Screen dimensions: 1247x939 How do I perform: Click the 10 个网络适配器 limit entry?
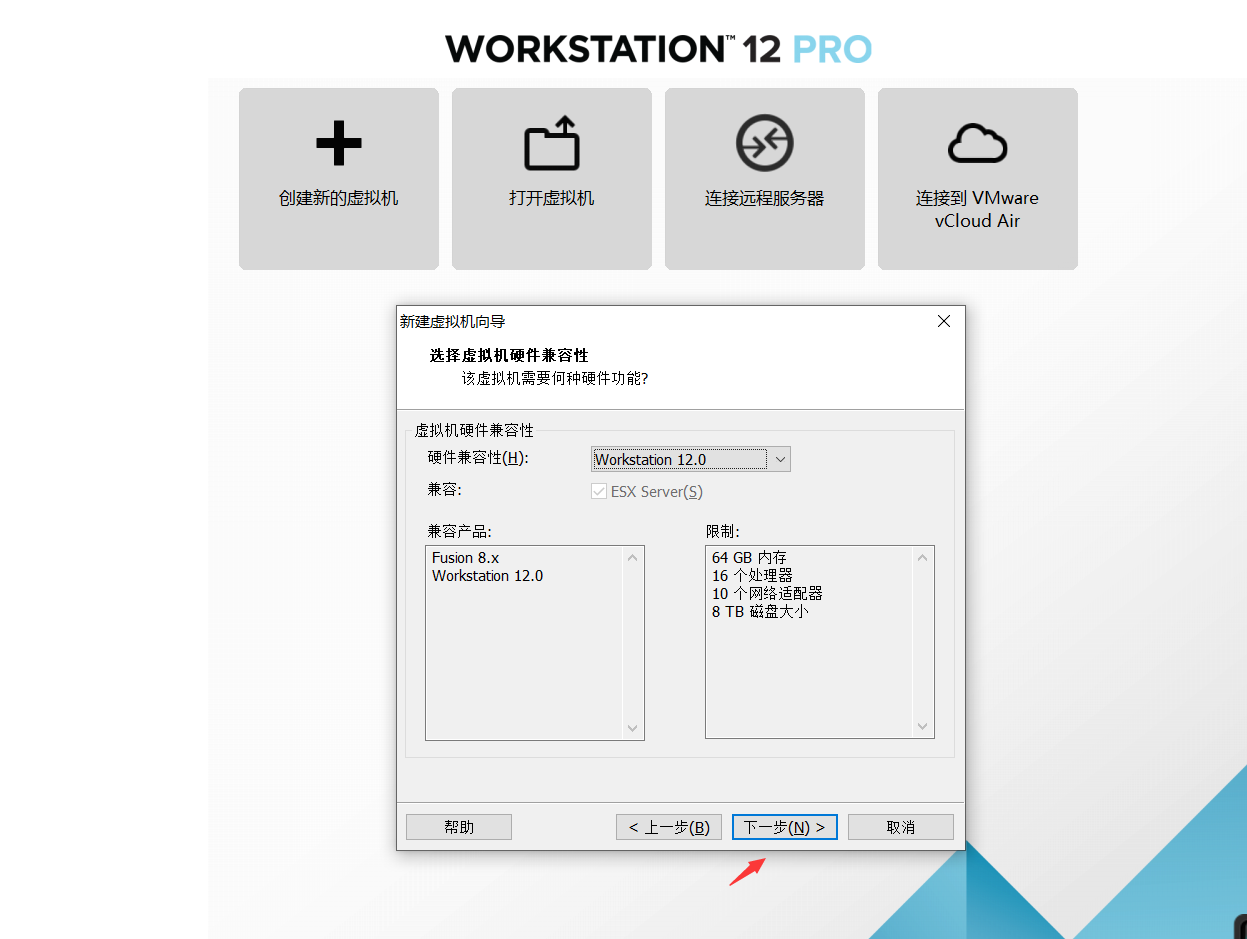[x=767, y=594]
